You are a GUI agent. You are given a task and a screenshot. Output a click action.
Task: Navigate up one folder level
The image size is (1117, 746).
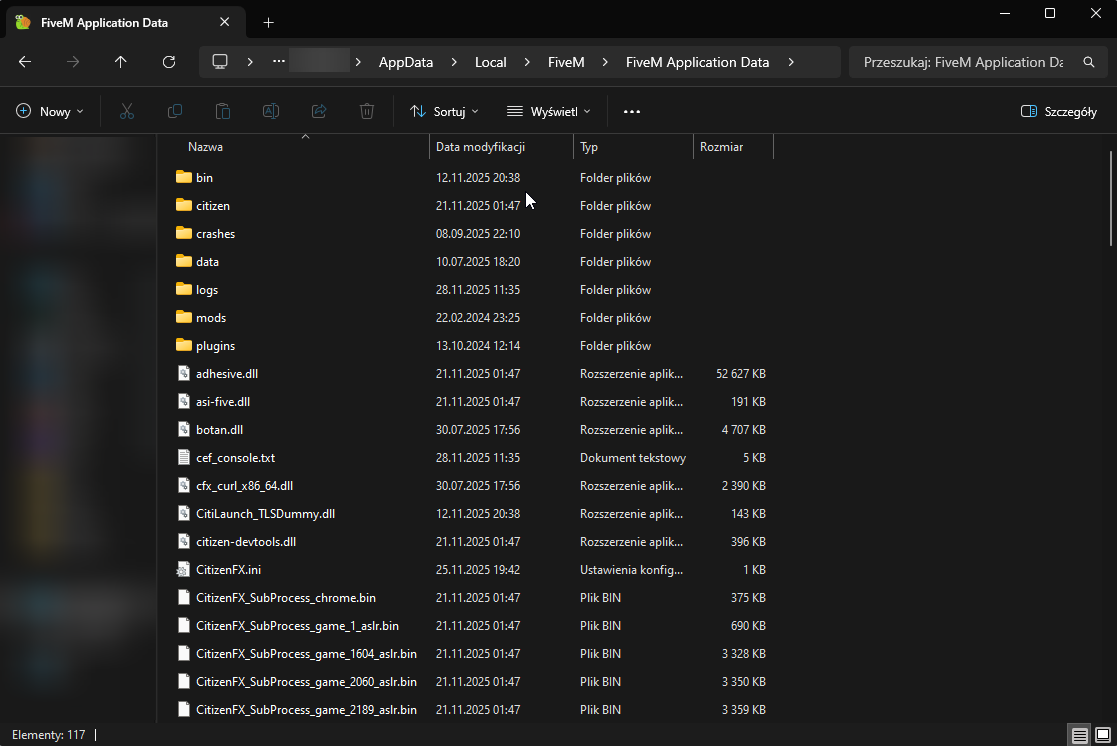120,62
